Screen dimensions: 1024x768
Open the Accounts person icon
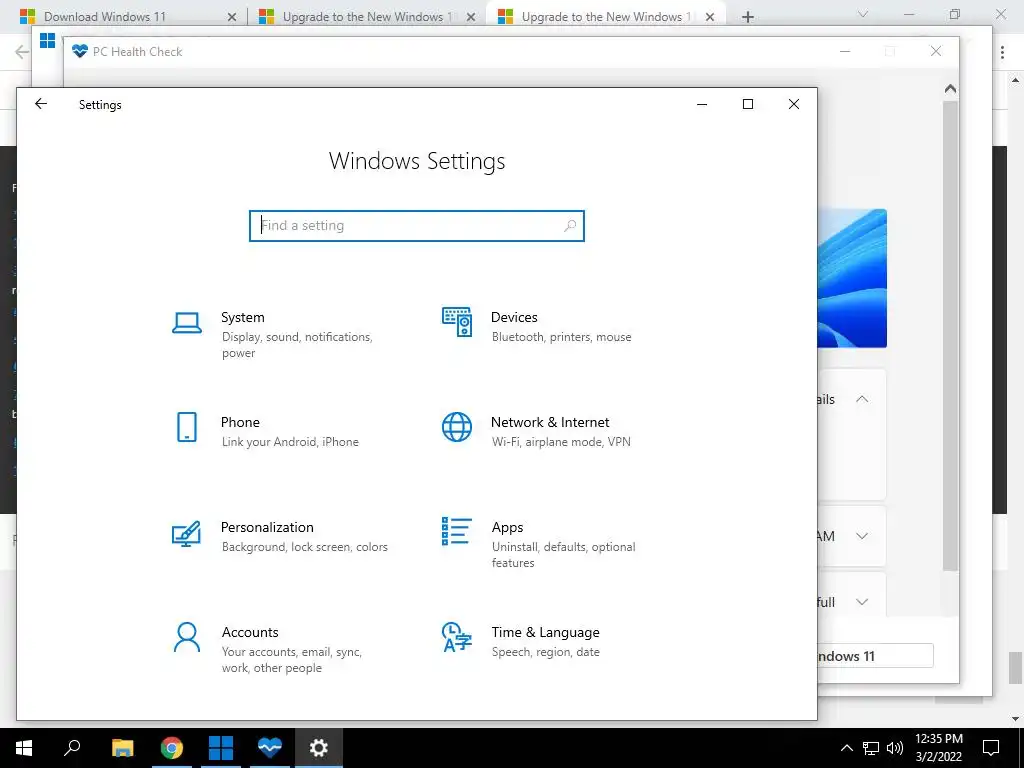click(x=187, y=637)
